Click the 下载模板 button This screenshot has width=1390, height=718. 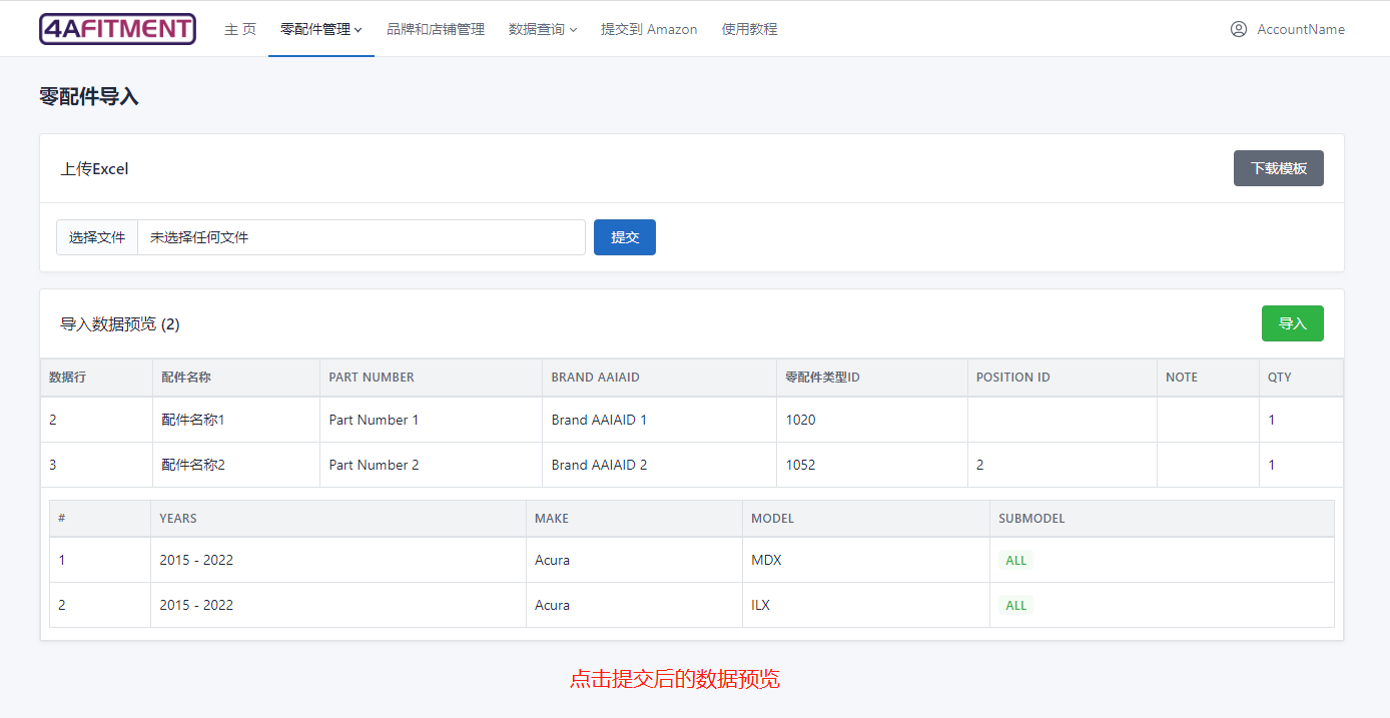pos(1278,168)
